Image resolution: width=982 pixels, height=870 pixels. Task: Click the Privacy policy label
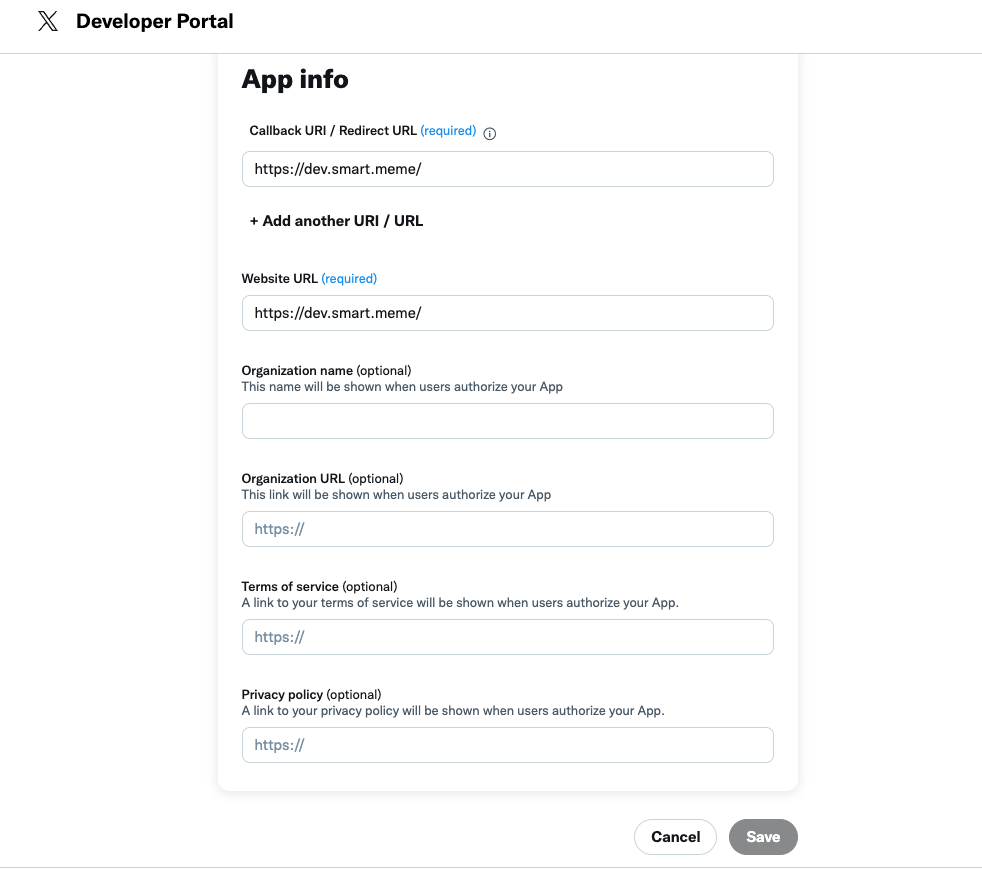pos(282,695)
